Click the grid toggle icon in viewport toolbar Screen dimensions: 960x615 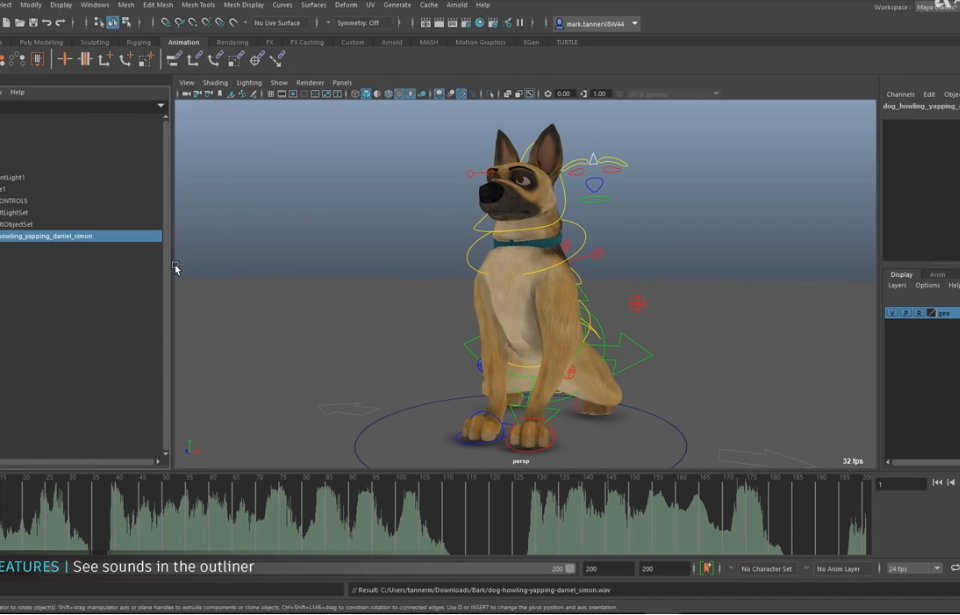point(271,94)
